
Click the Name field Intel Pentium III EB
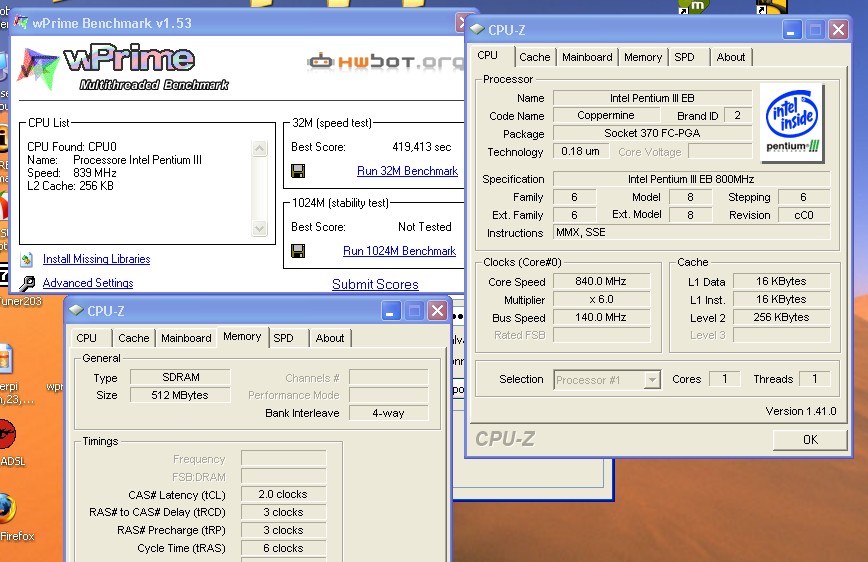click(x=652, y=98)
